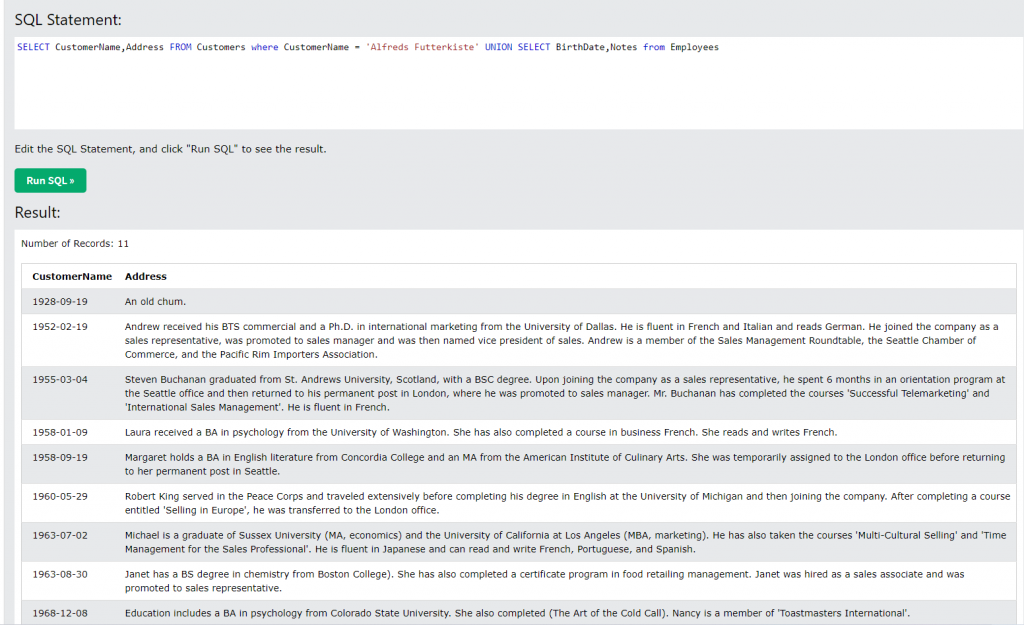This screenshot has width=1024, height=625.
Task: Click the Andrew notes paragraph cell
Action: pos(566,340)
